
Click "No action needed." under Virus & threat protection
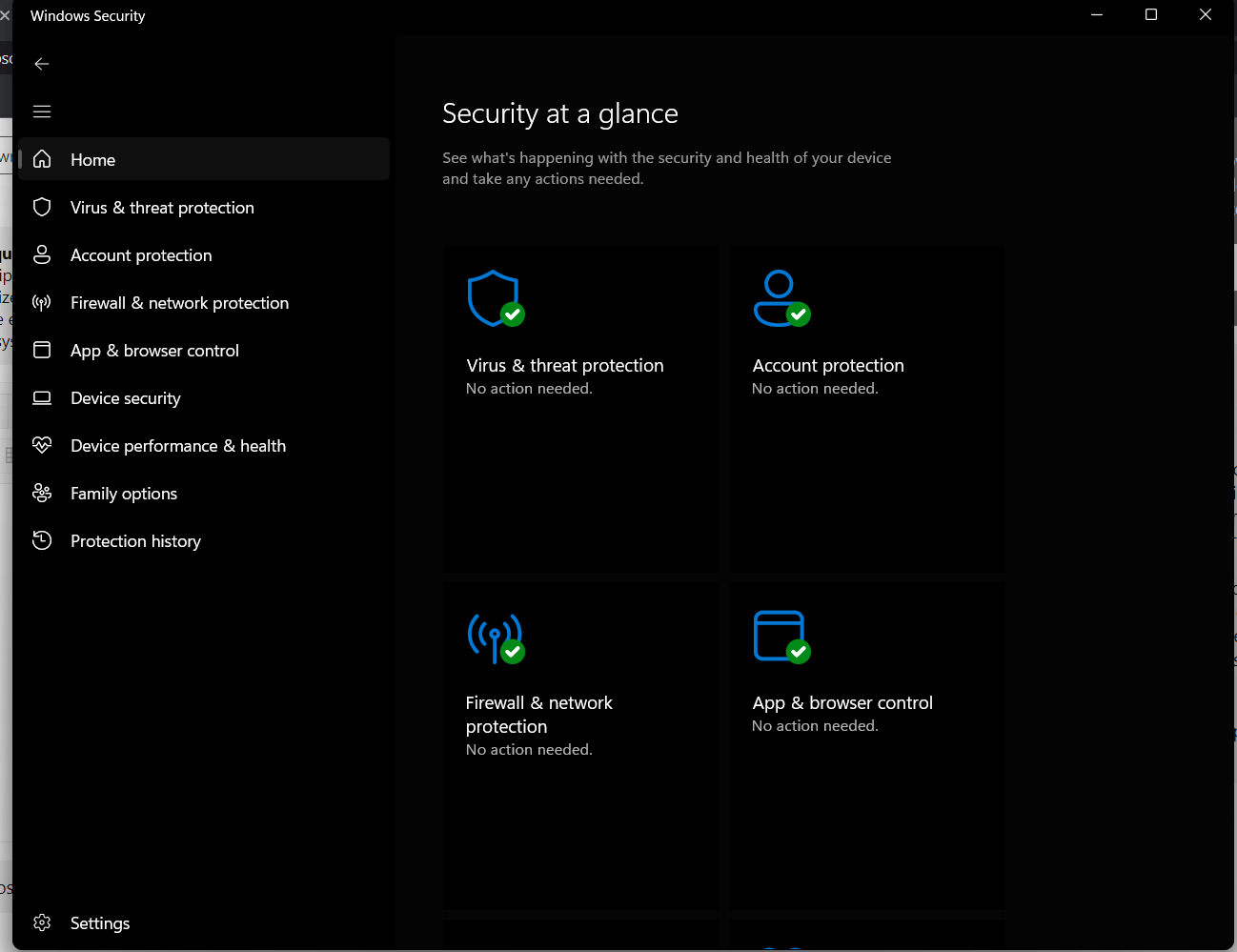click(x=529, y=388)
